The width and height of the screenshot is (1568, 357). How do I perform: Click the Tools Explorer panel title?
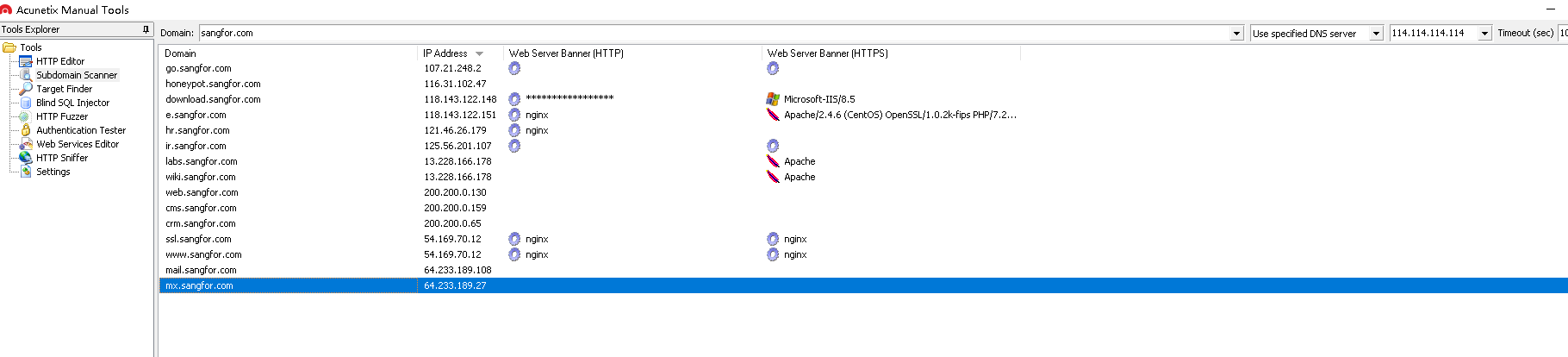pyautogui.click(x=30, y=29)
